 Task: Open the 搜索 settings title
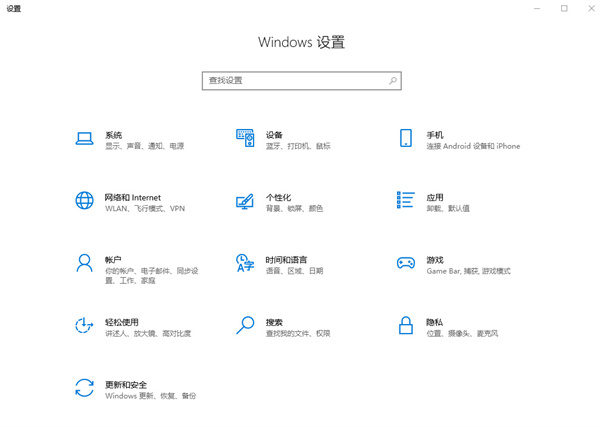[274, 322]
